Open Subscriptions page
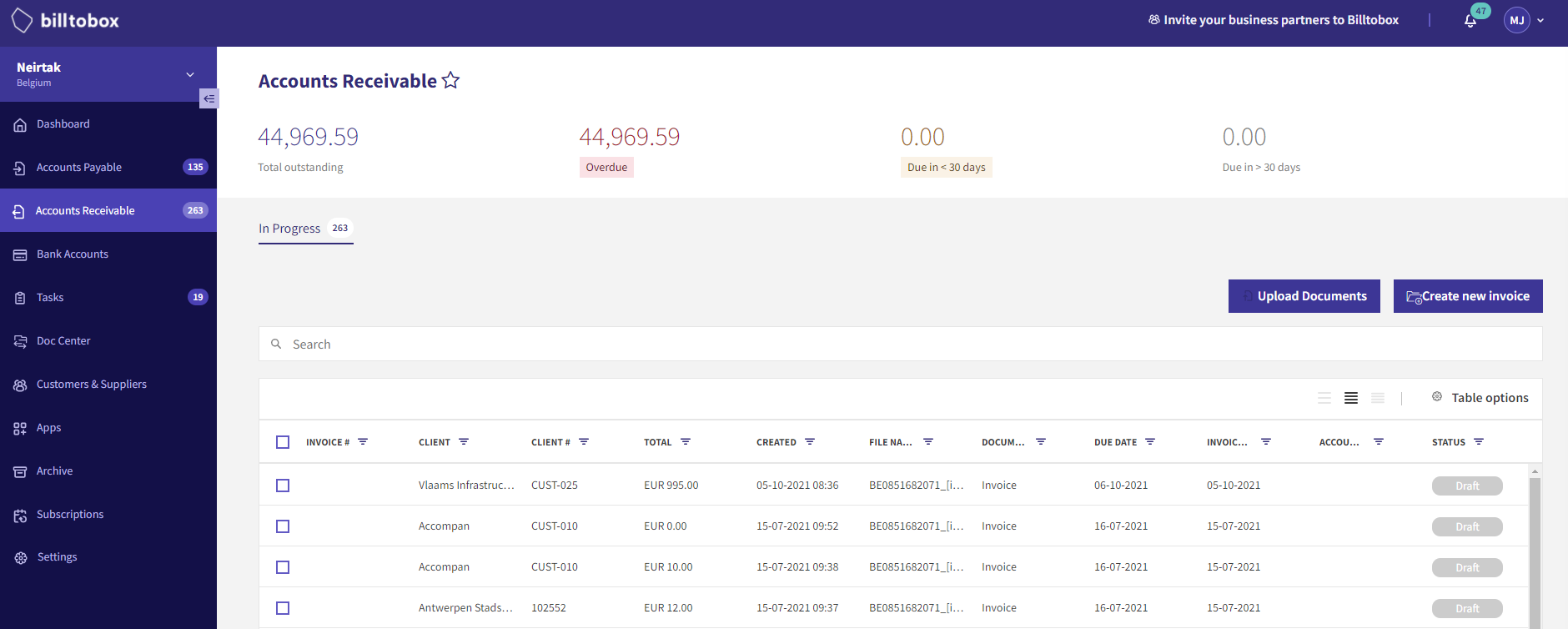 point(108,515)
